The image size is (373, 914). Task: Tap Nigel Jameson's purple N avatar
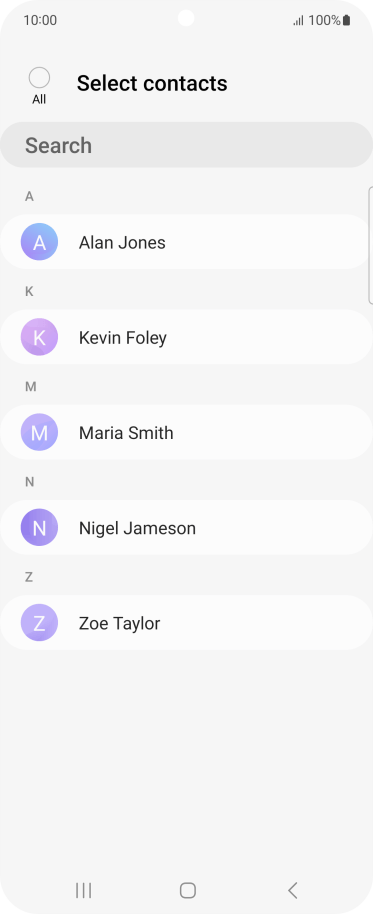point(39,528)
